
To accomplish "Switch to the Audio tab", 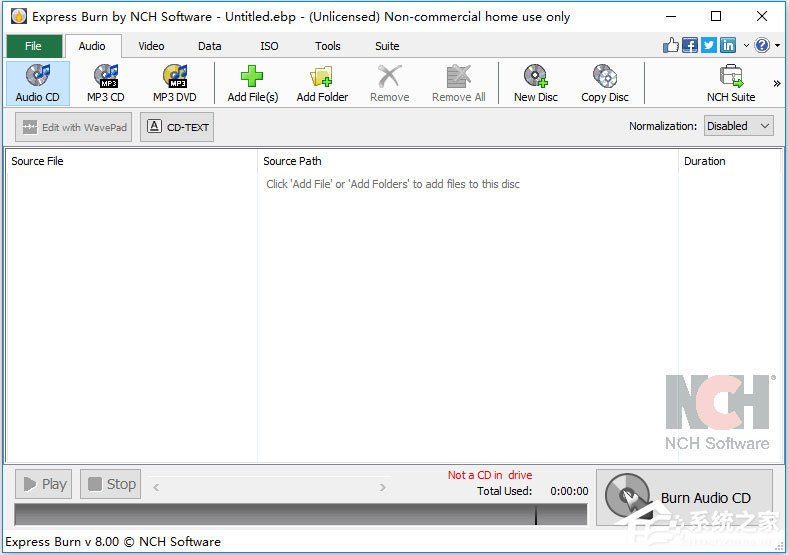I will point(92,46).
